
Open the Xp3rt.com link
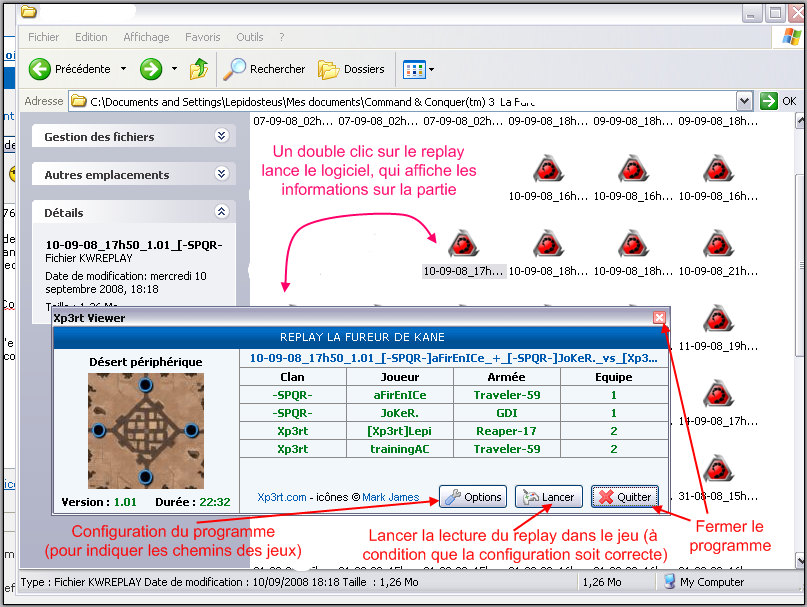coord(282,497)
